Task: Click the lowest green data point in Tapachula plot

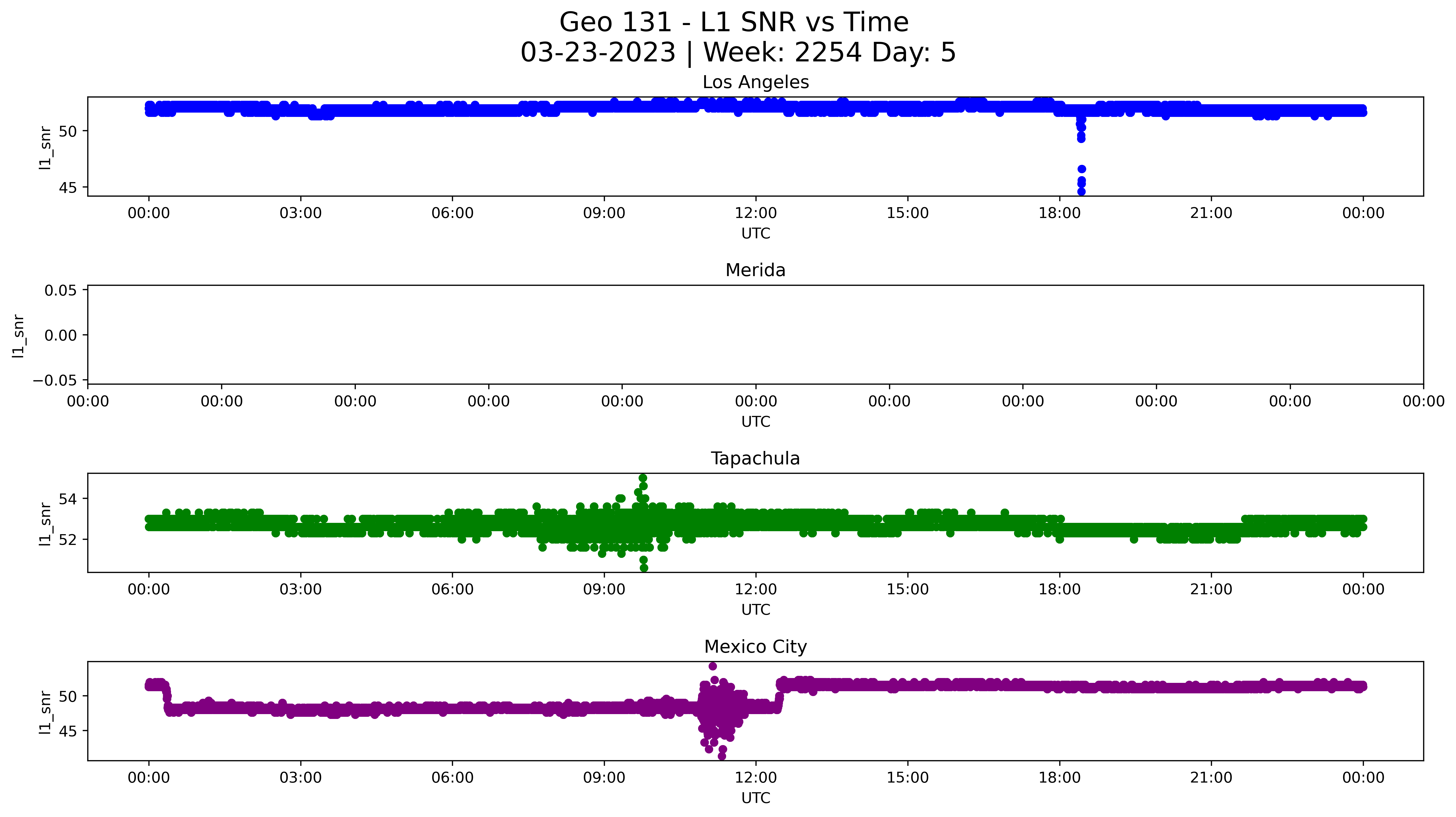Action: point(644,568)
